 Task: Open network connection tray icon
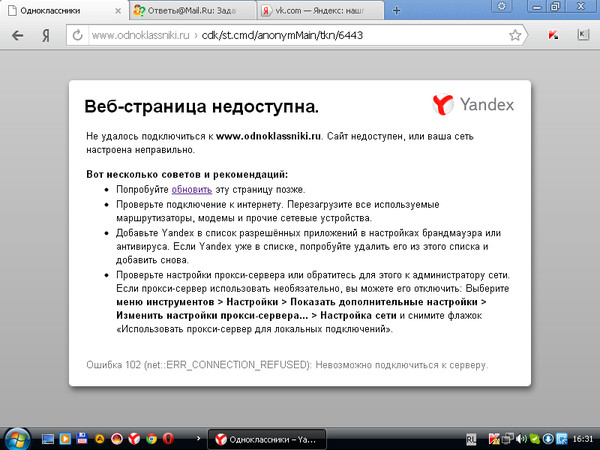point(508,439)
